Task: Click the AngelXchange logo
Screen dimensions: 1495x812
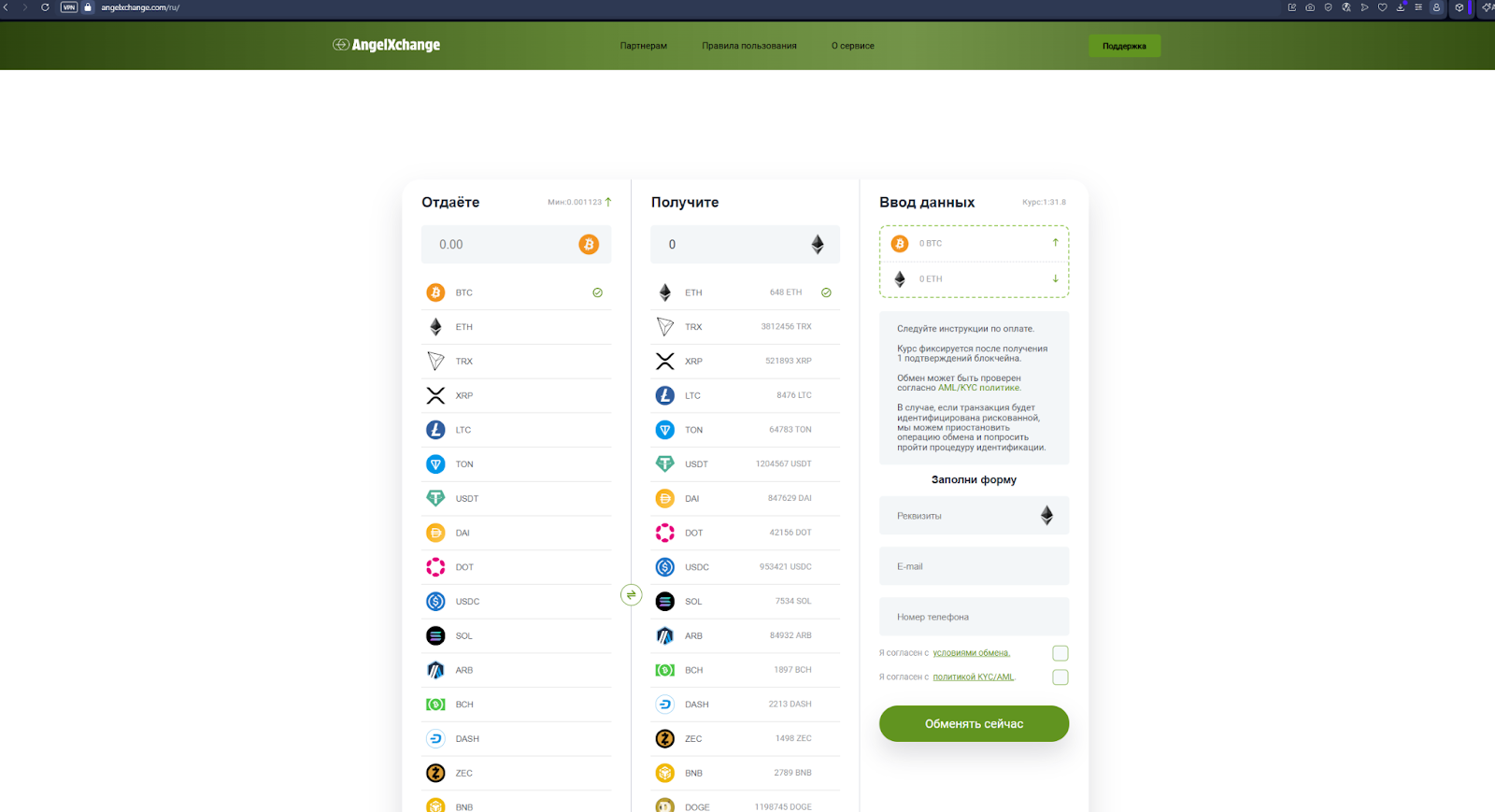Action: [x=386, y=45]
